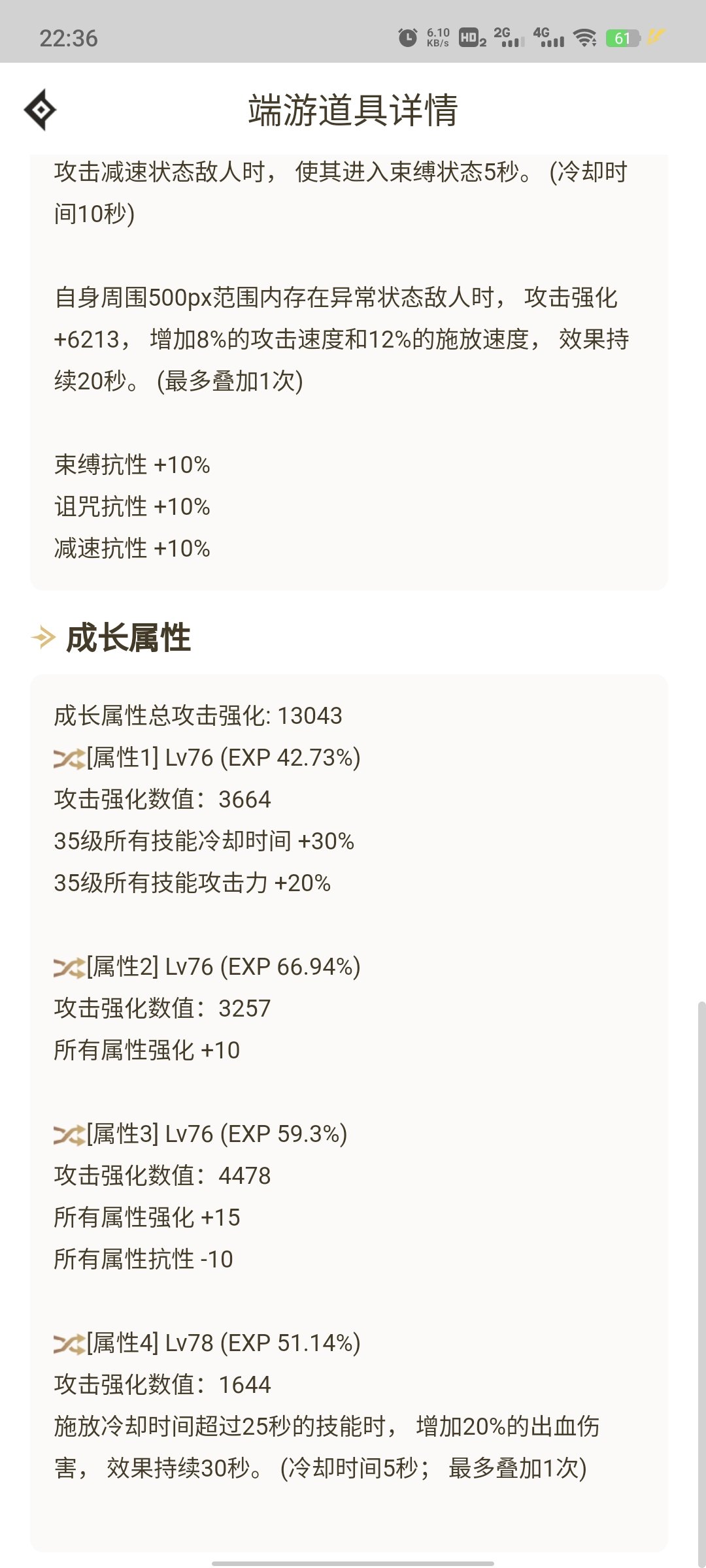Viewport: 706px width, 1568px height.
Task: Tap the diamond logo back icon
Action: tap(40, 110)
